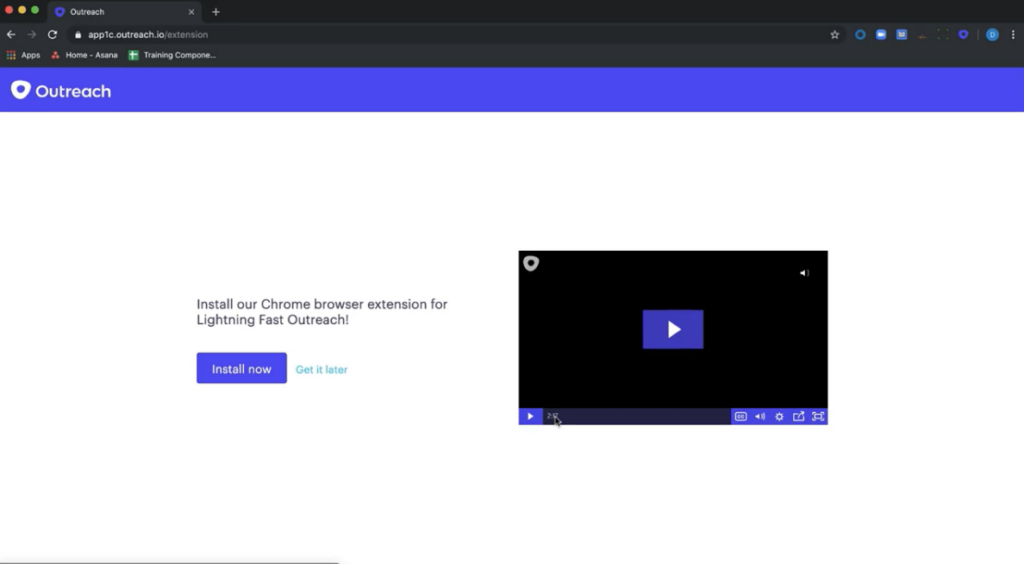Toggle closed captions on the video
Image resolution: width=1024 pixels, height=564 pixels.
[x=741, y=416]
